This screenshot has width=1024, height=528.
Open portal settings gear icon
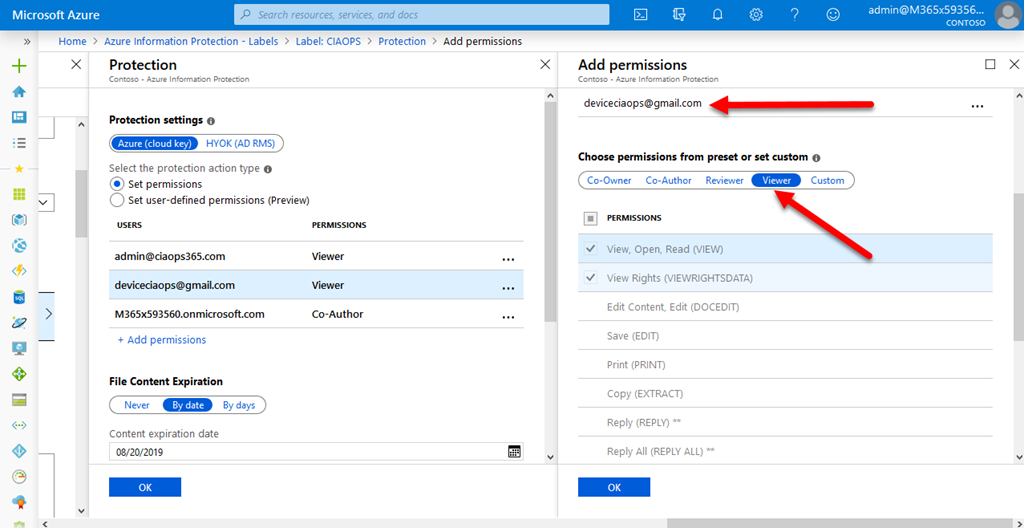tap(756, 15)
